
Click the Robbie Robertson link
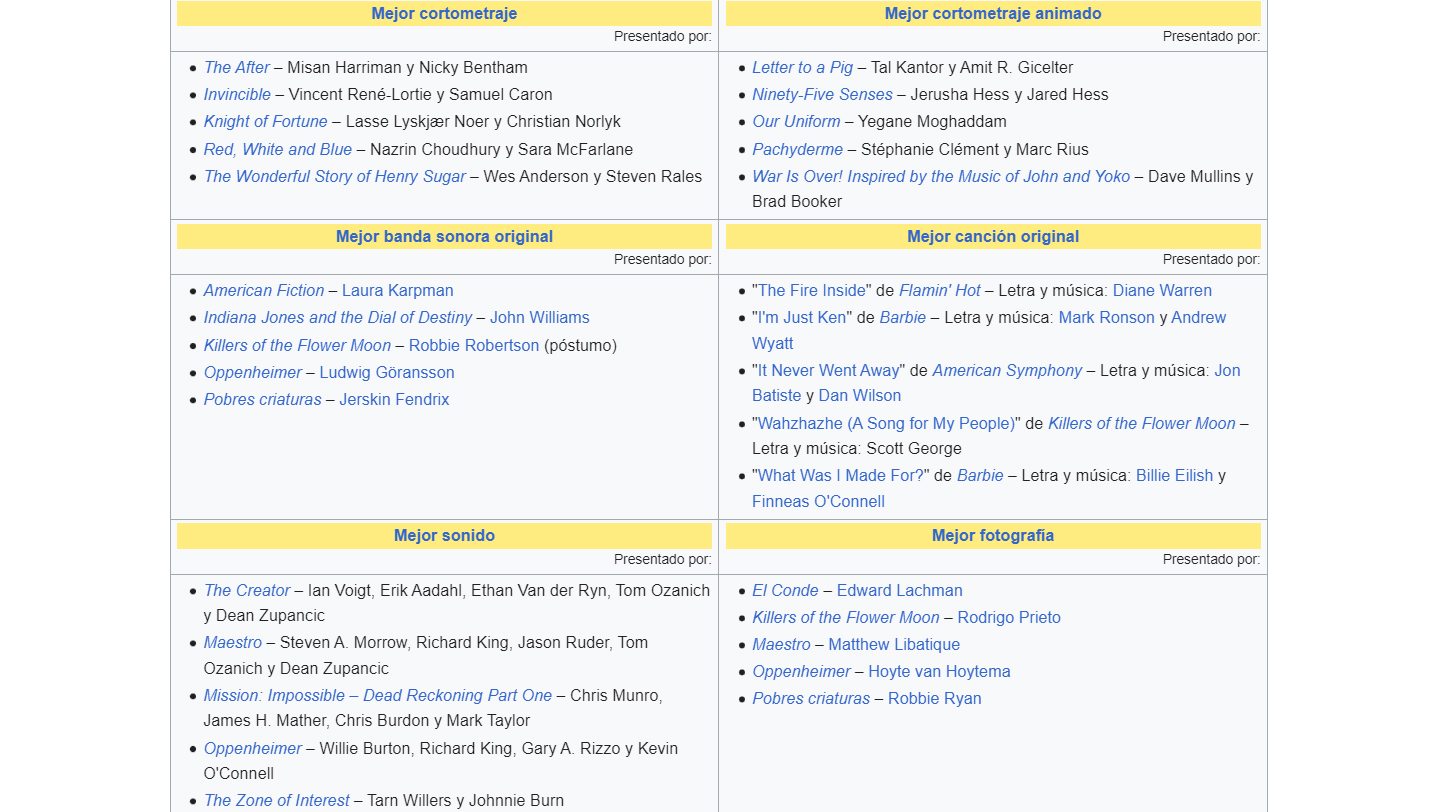(474, 346)
